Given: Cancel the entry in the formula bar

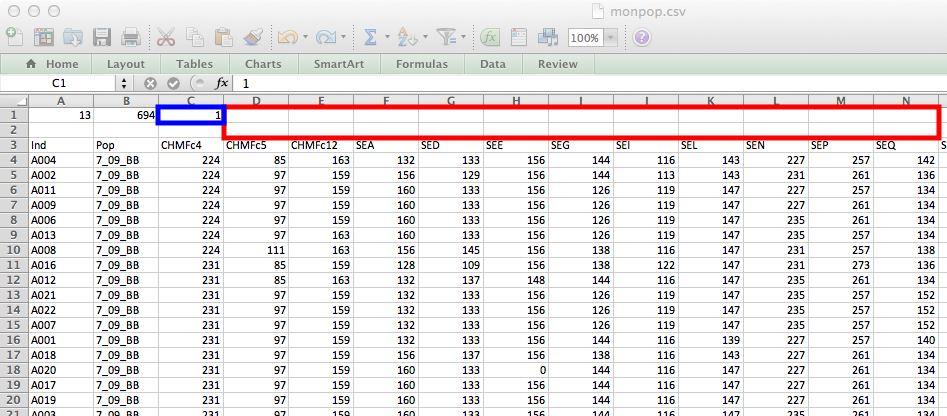Looking at the screenshot, I should 151,83.
